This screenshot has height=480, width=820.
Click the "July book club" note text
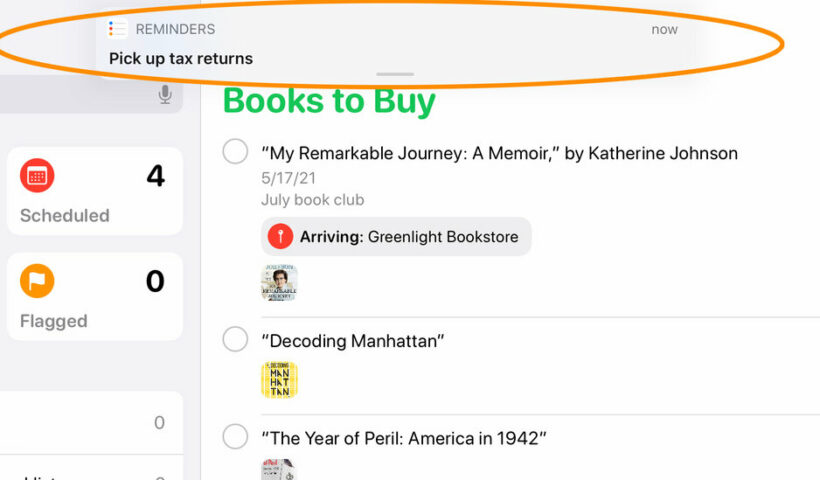coord(312,200)
